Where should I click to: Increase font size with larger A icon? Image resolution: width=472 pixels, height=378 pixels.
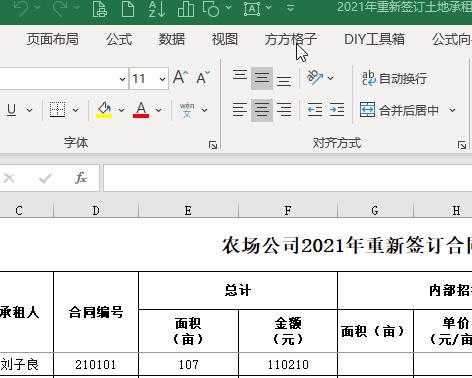pos(181,77)
